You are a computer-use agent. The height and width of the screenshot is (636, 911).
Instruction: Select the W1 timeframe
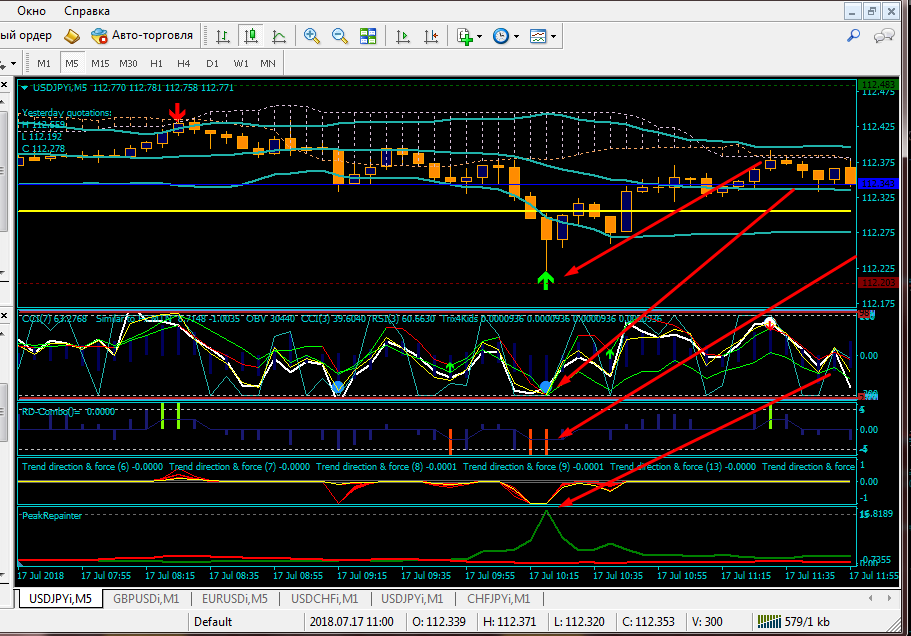[x=241, y=63]
